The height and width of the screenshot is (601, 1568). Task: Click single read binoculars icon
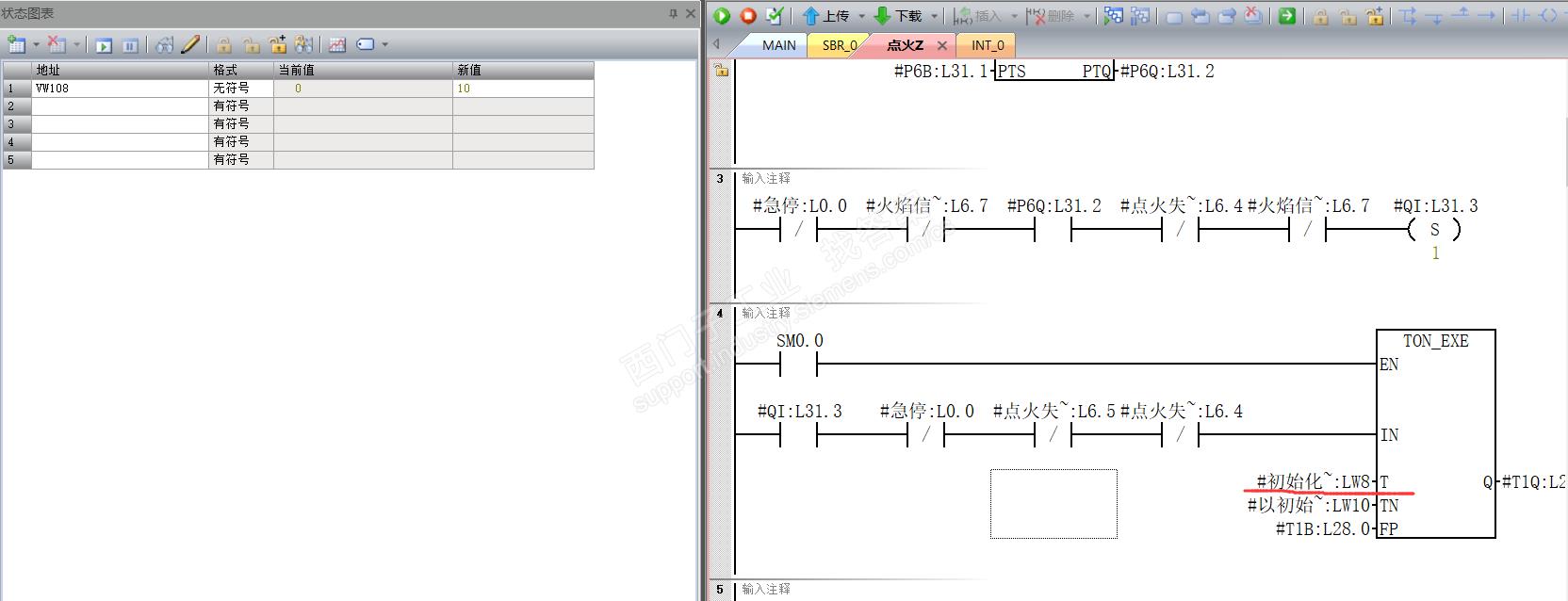click(x=165, y=44)
